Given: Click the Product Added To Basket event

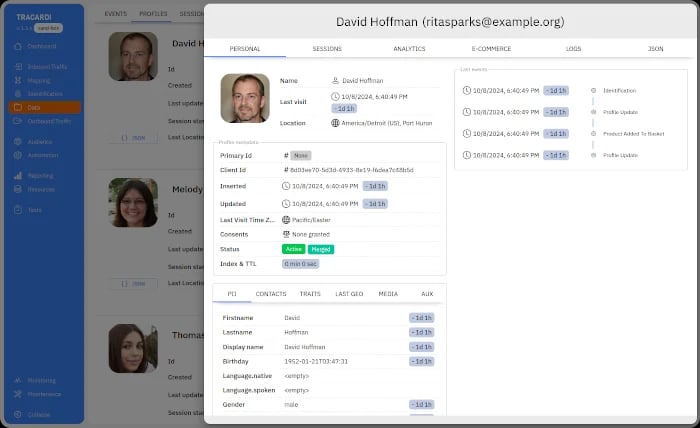Looking at the screenshot, I should pos(633,134).
